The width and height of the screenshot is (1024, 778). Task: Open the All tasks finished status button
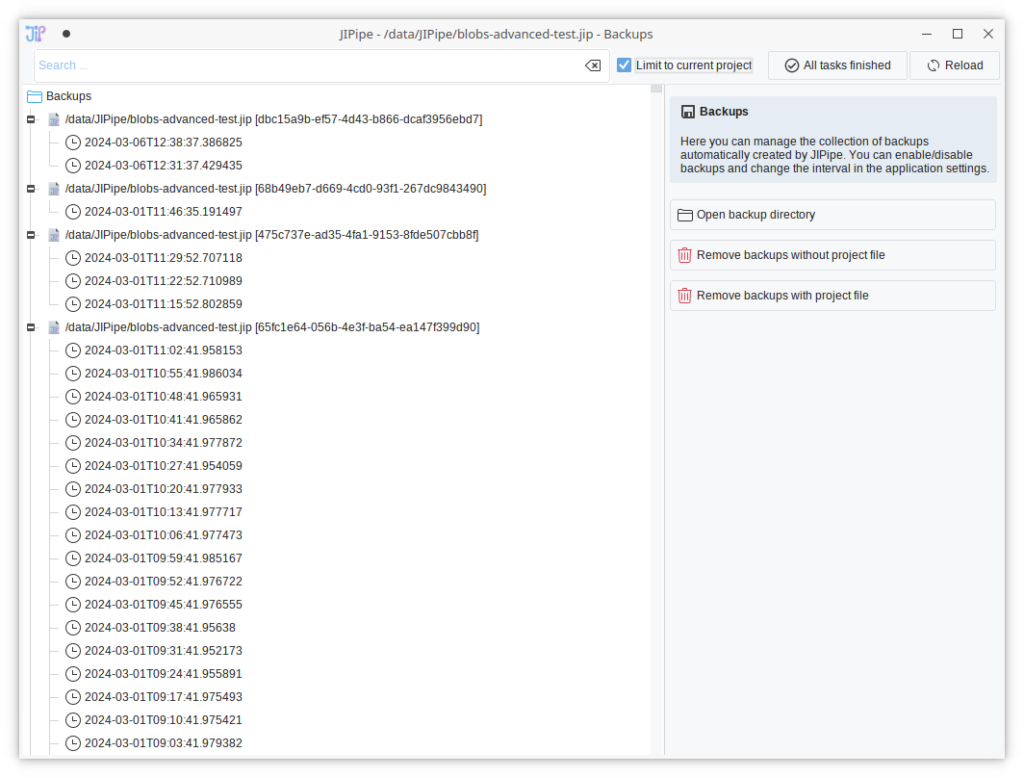point(837,65)
